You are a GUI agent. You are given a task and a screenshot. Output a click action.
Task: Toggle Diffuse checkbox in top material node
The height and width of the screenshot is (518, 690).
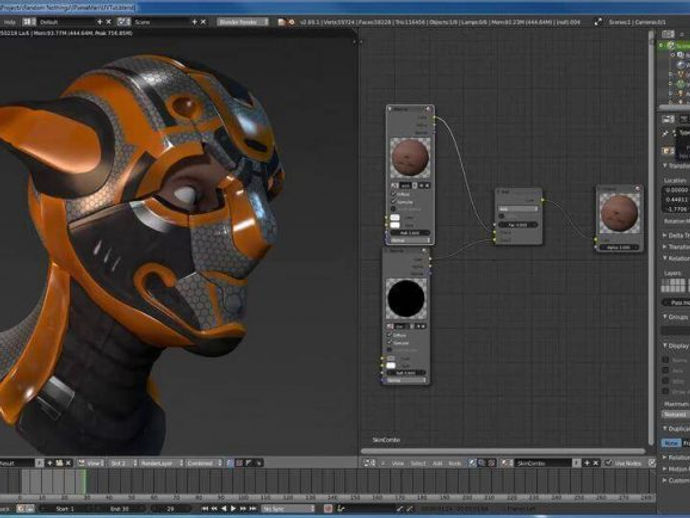coord(393,194)
